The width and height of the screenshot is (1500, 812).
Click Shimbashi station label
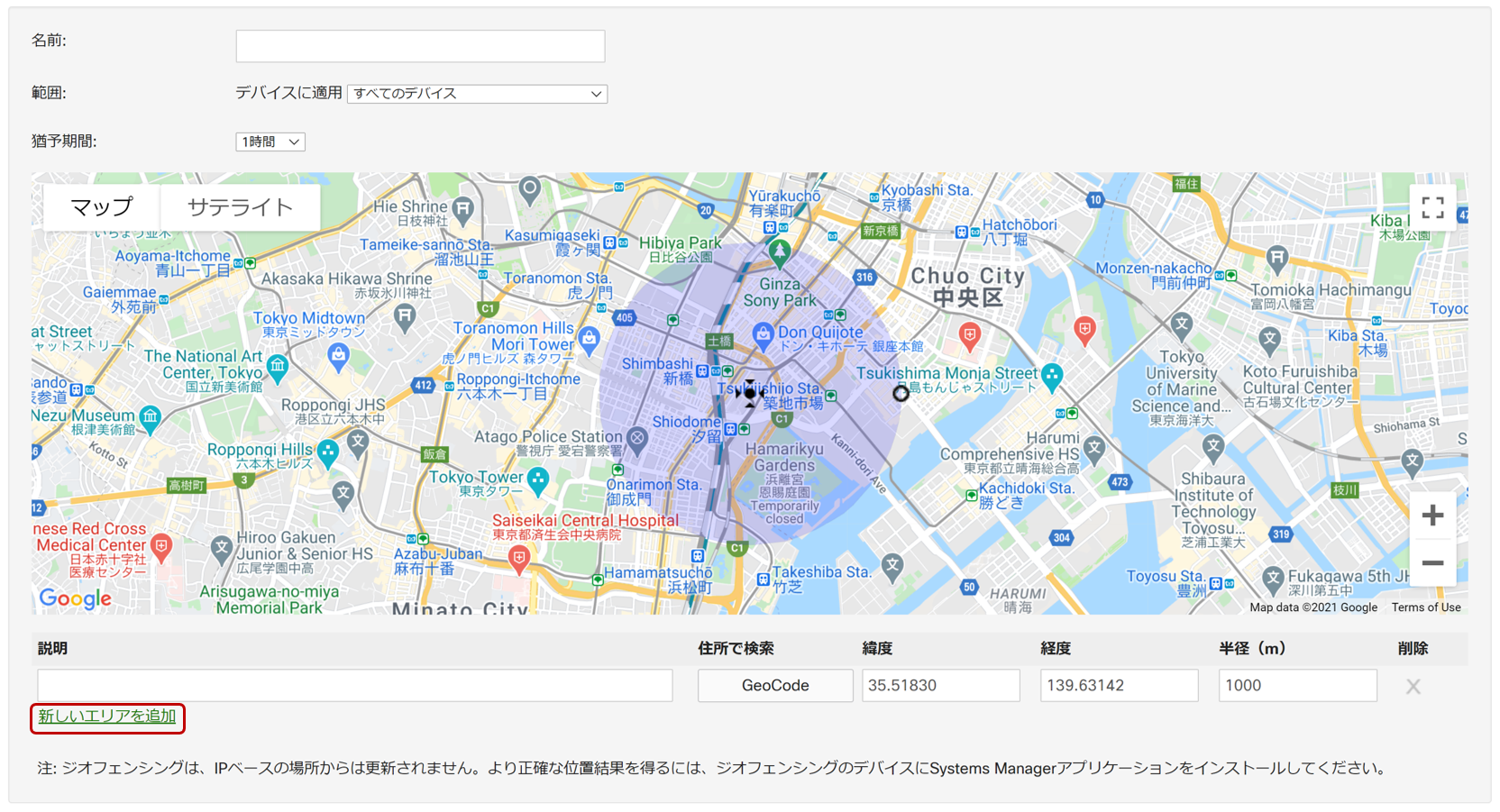click(x=657, y=371)
